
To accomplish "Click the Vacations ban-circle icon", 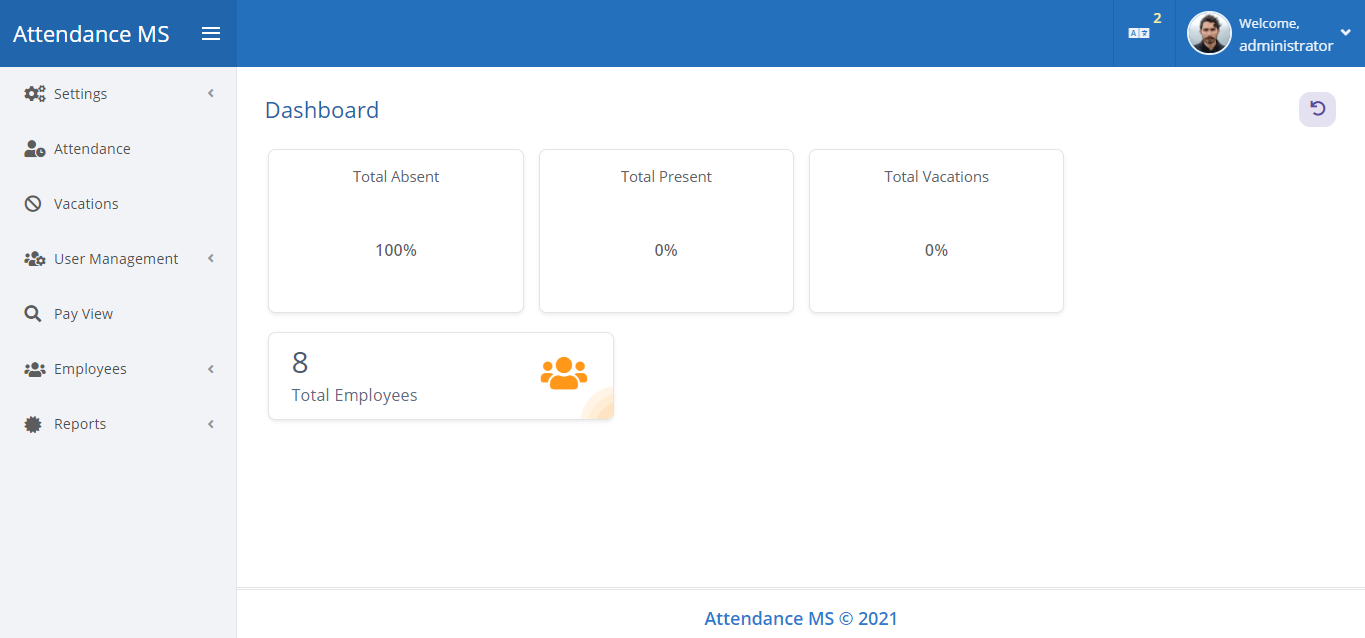I will tap(34, 204).
